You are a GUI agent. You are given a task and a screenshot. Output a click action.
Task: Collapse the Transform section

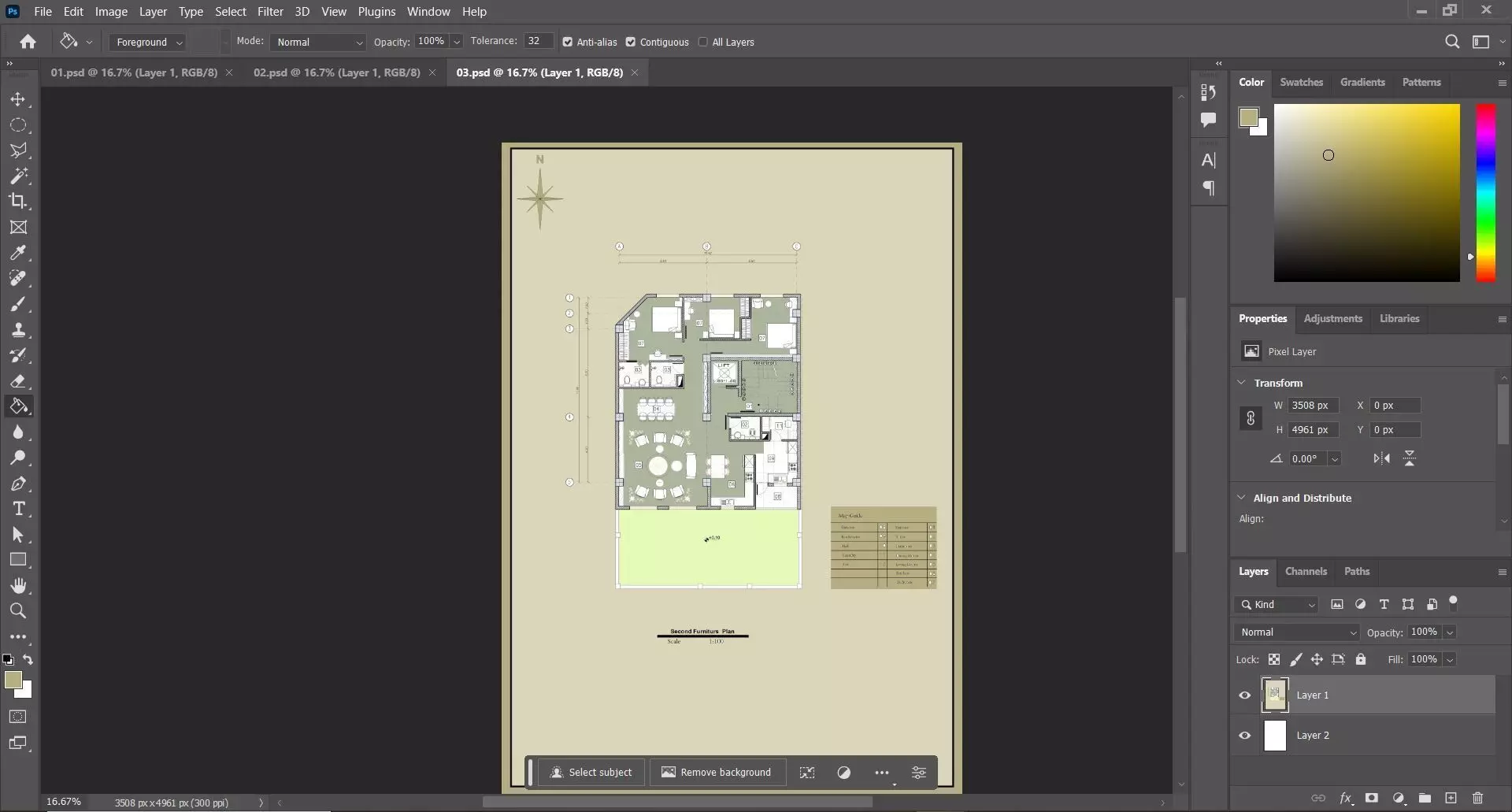1241,383
